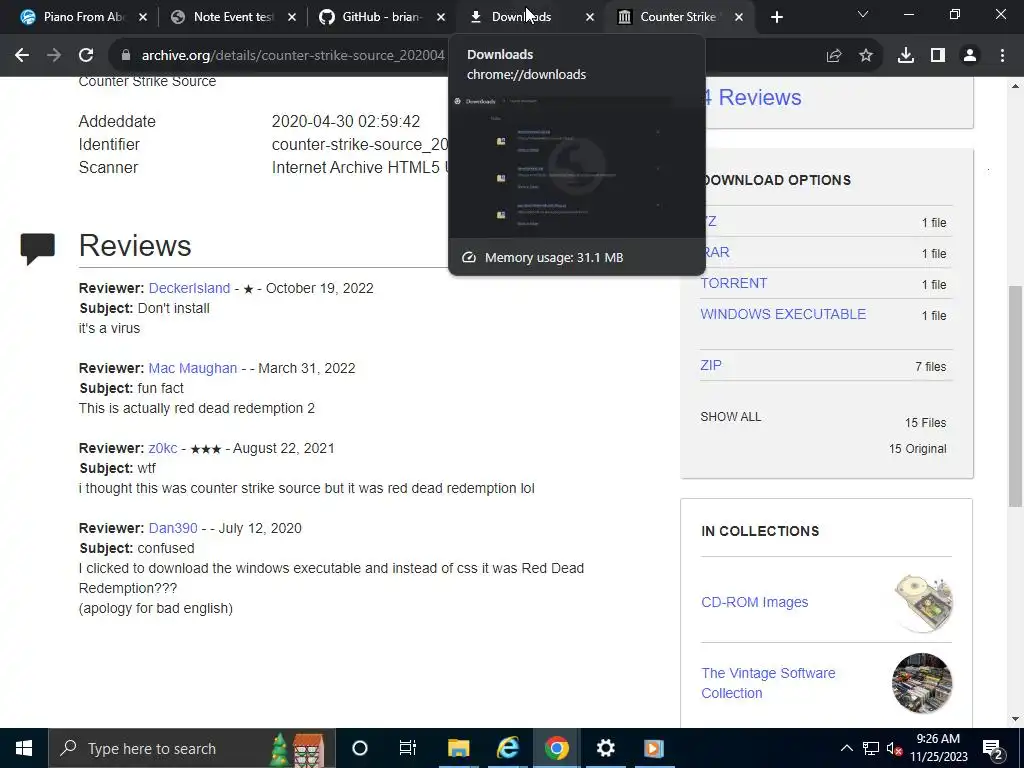Reload the archive.org page
The image size is (1024, 768).
(86, 56)
